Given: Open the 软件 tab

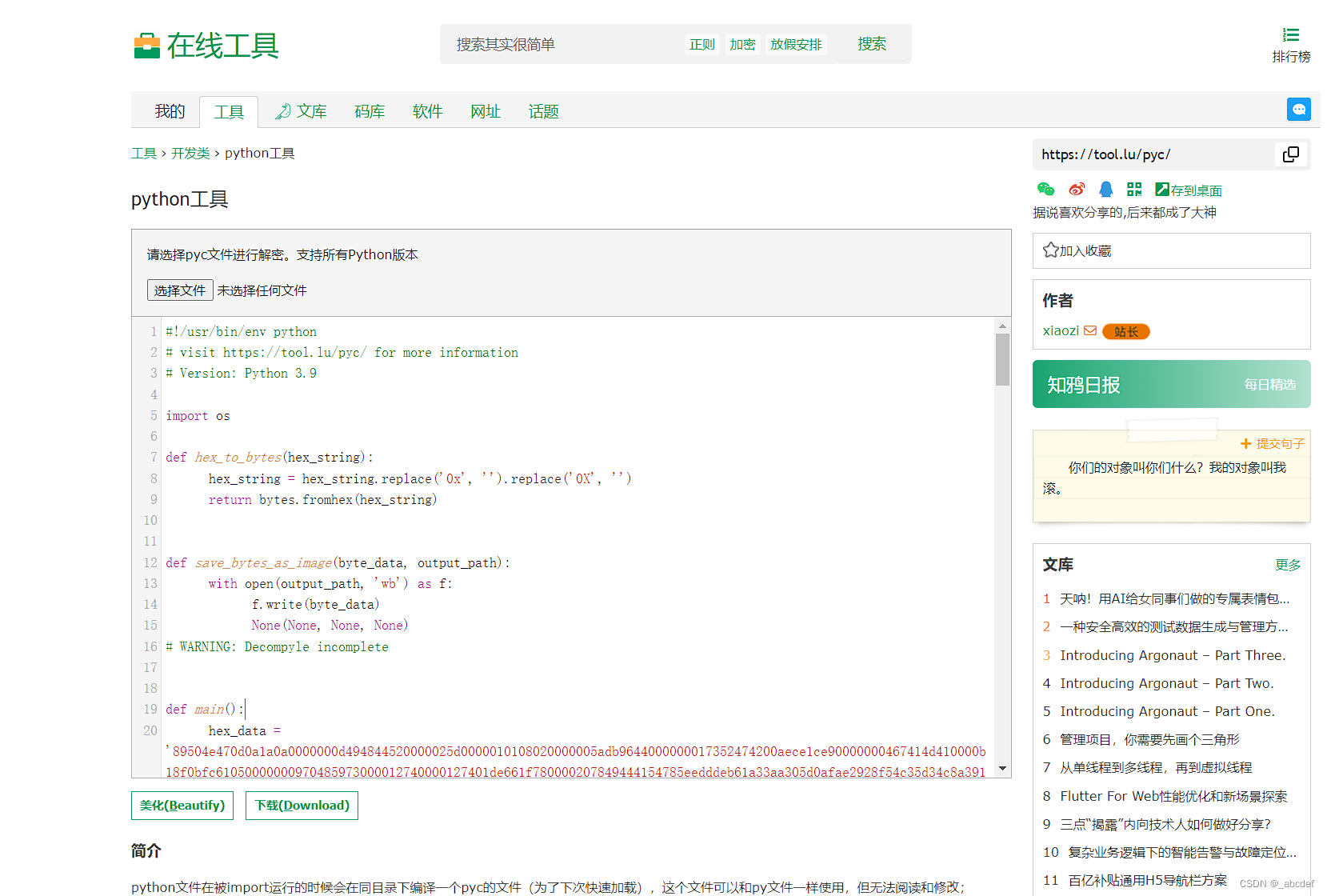Looking at the screenshot, I should click(x=427, y=111).
